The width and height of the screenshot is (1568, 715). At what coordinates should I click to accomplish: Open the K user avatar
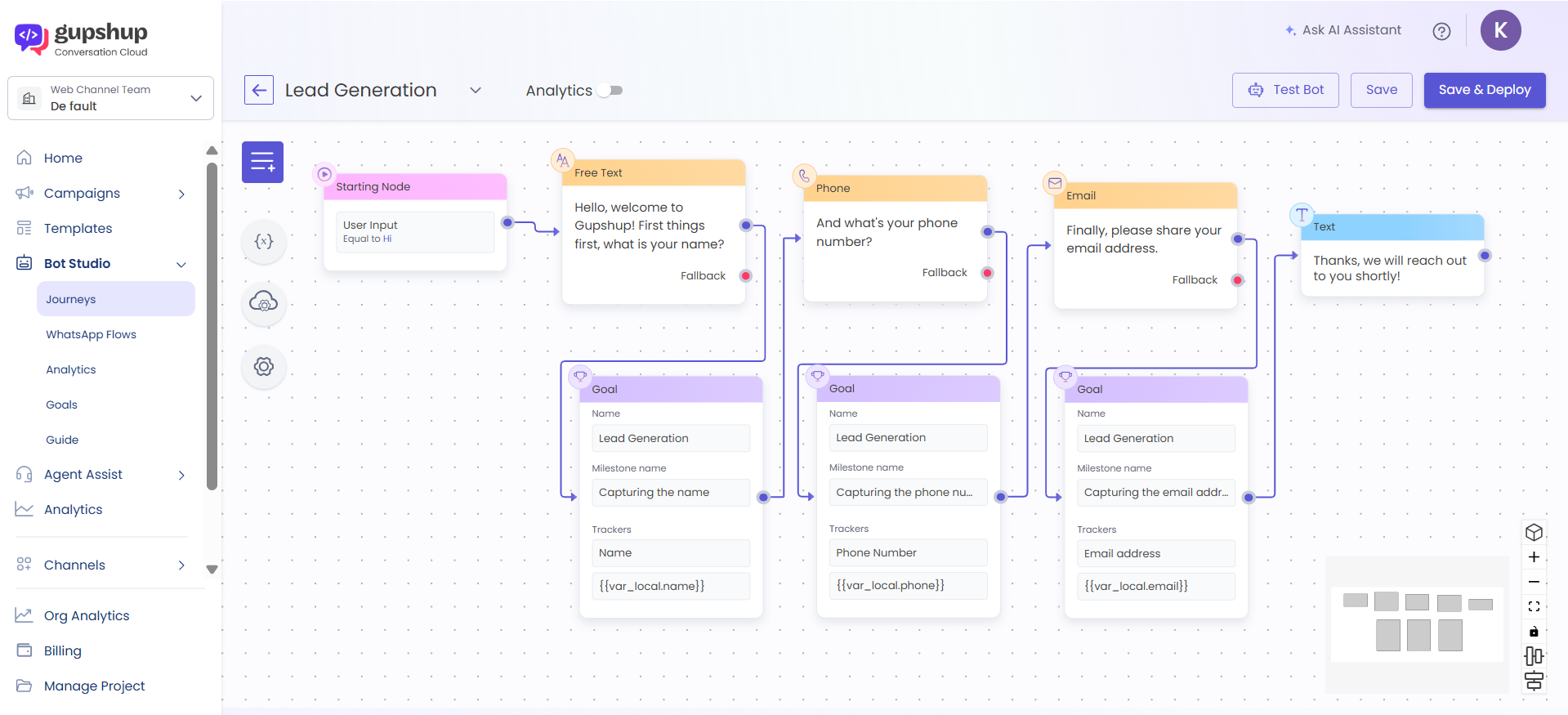click(x=1500, y=30)
